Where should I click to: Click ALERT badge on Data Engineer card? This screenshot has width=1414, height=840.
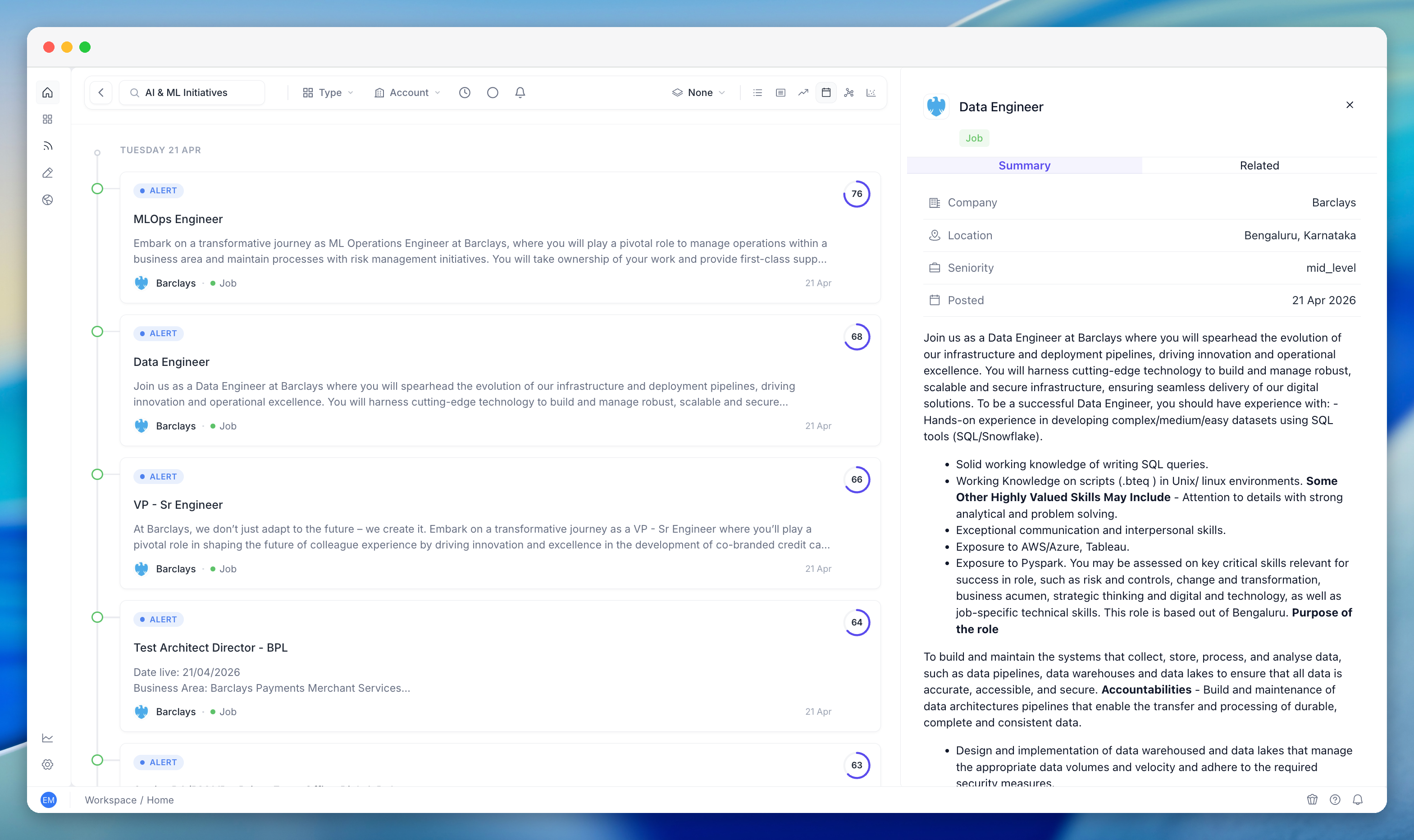(x=159, y=333)
